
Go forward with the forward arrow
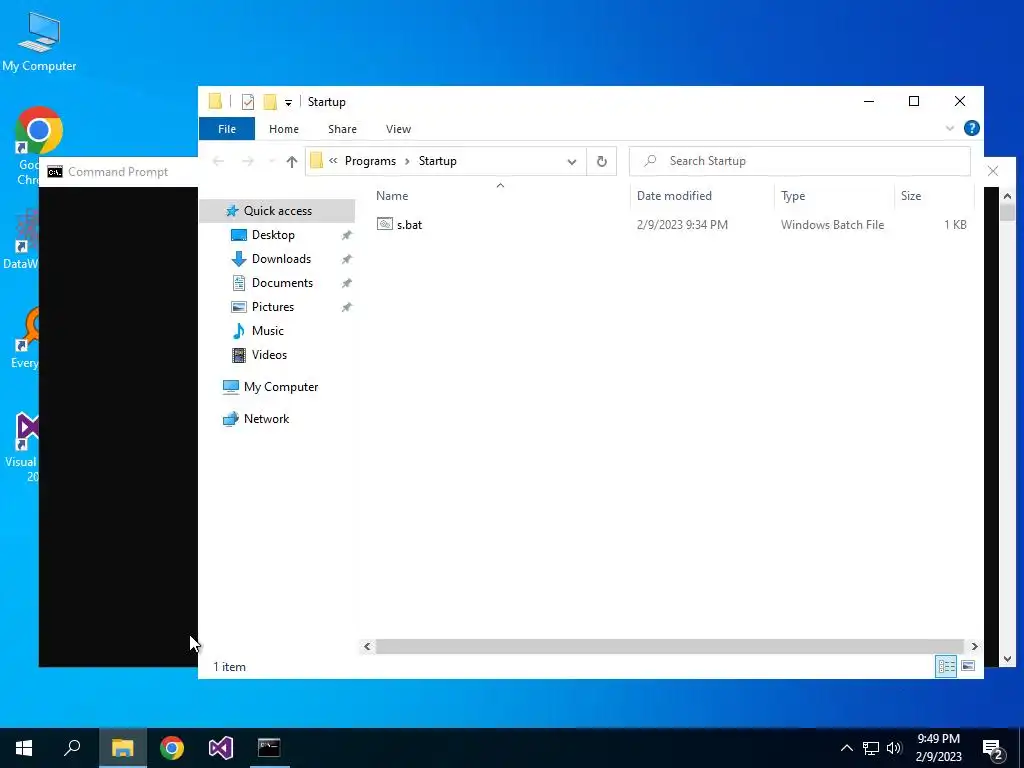(x=248, y=161)
